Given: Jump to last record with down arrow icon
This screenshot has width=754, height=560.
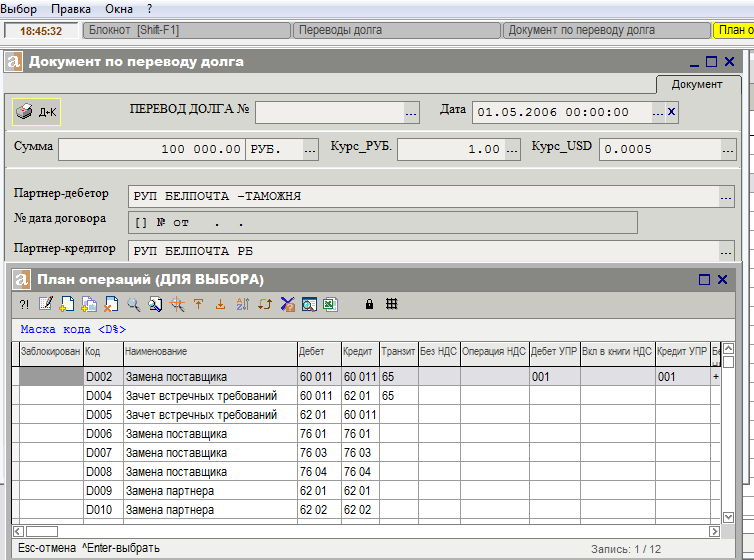Looking at the screenshot, I should [x=220, y=304].
